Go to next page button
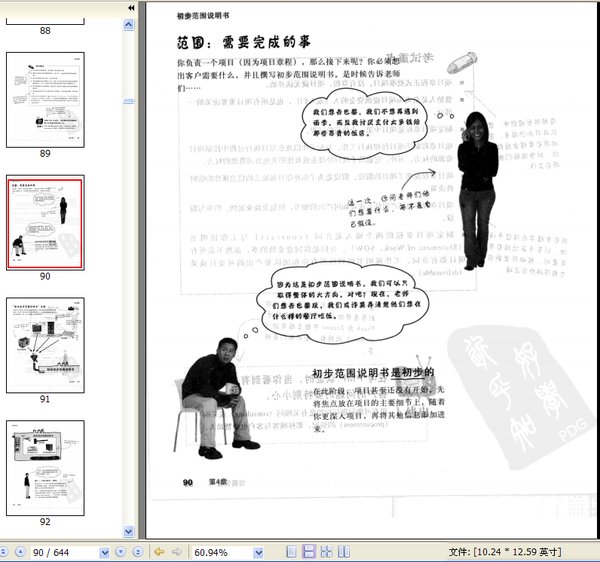The image size is (600, 562). click(x=121, y=552)
